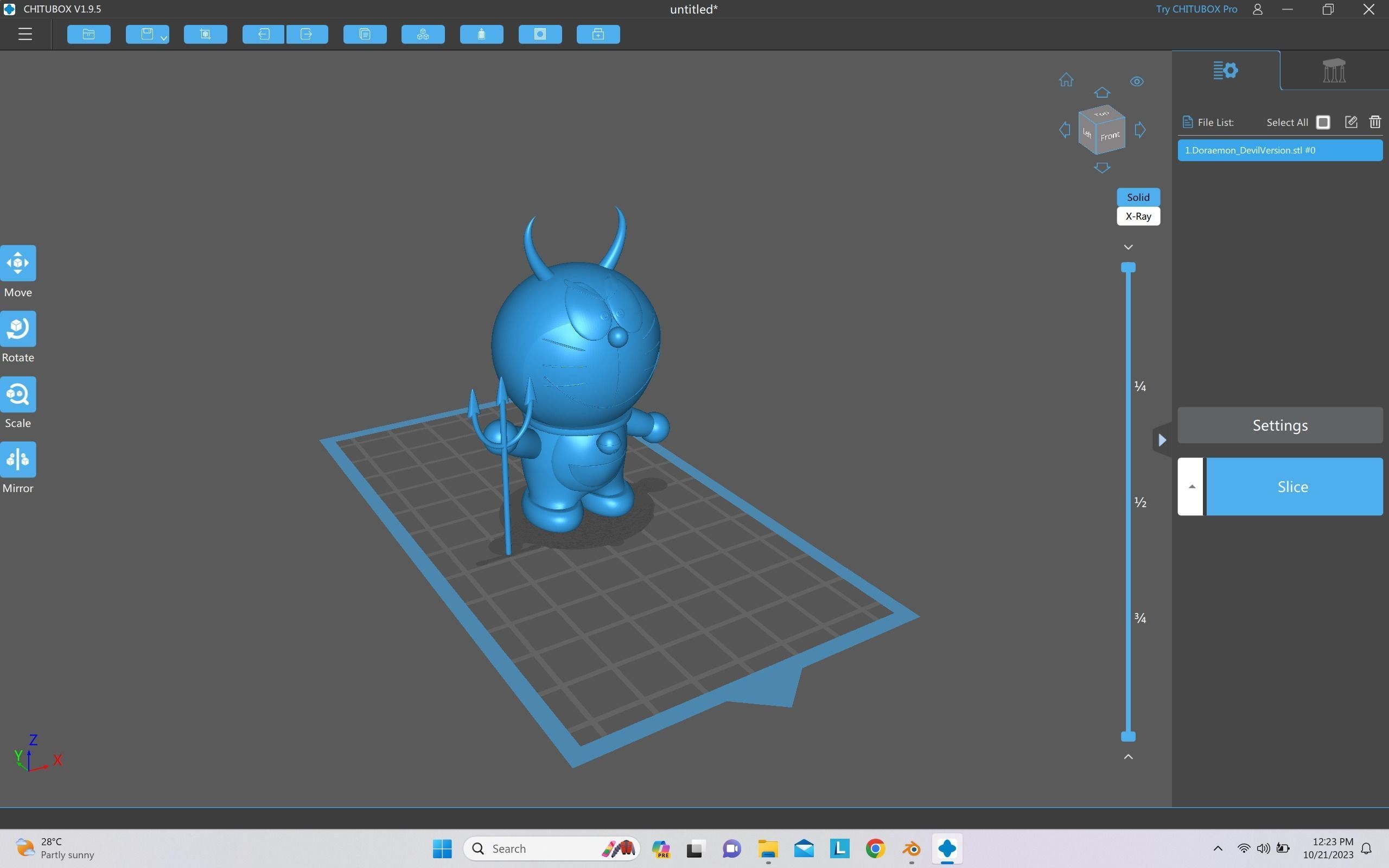Click the chevron above the layer slider

point(1128,247)
